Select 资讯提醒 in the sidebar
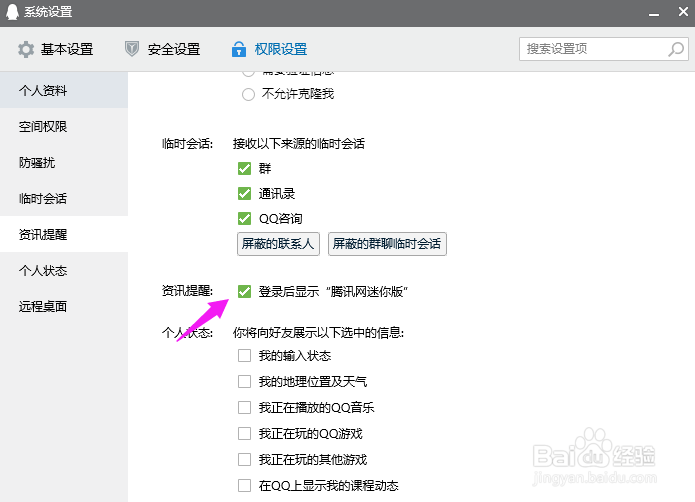Screen dimensions: 695x502 (x=64, y=234)
